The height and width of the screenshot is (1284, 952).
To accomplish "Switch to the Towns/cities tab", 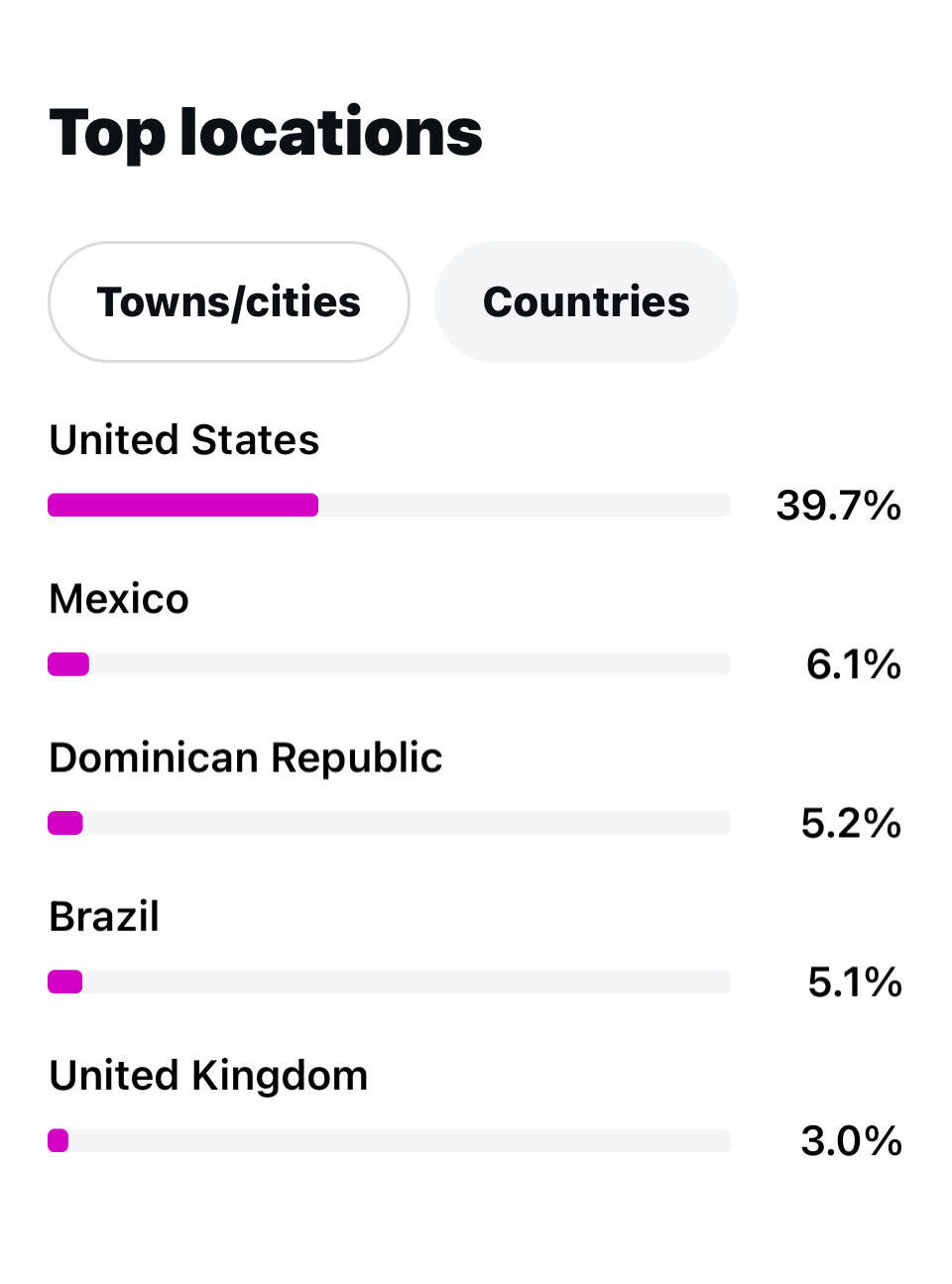I will tap(229, 302).
